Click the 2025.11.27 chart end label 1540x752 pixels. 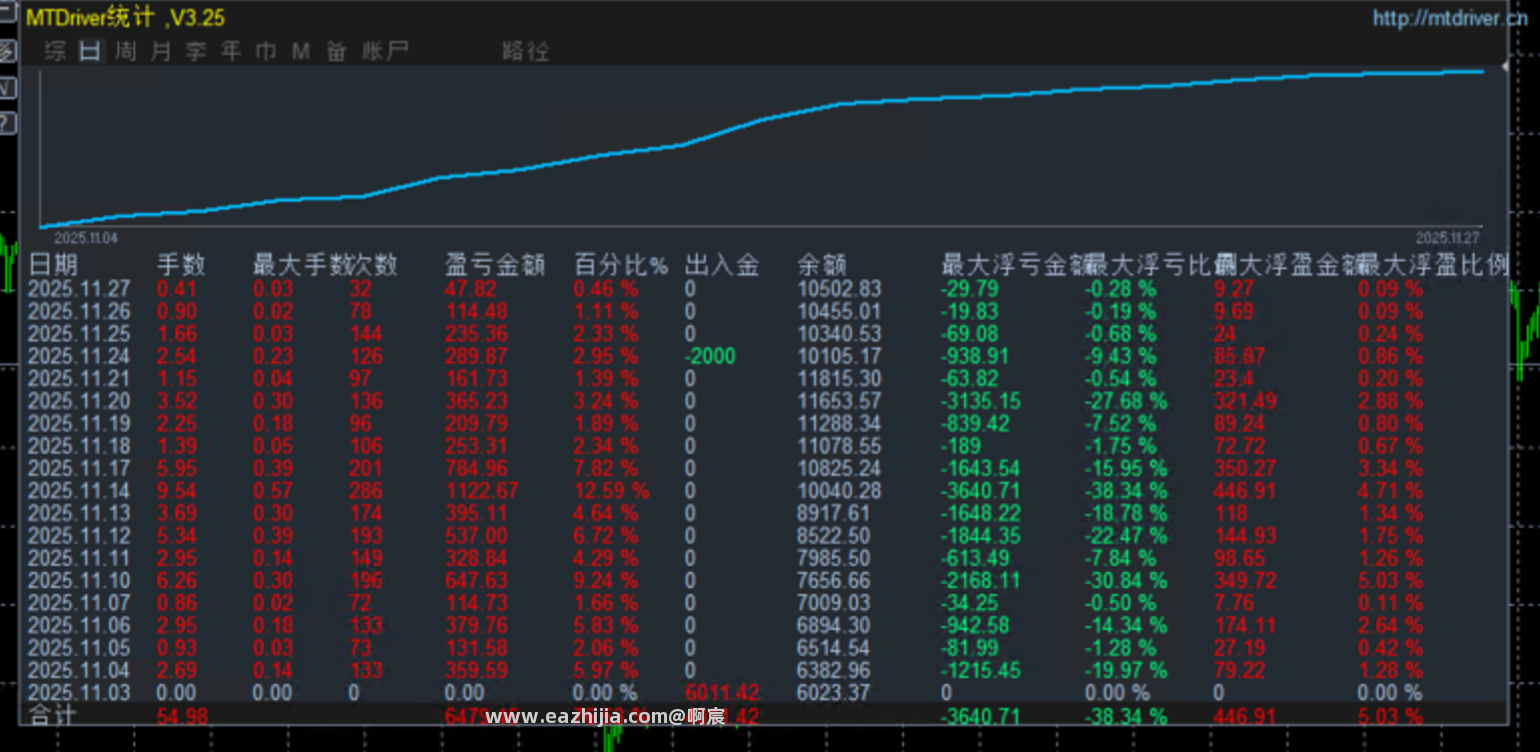click(x=1447, y=238)
